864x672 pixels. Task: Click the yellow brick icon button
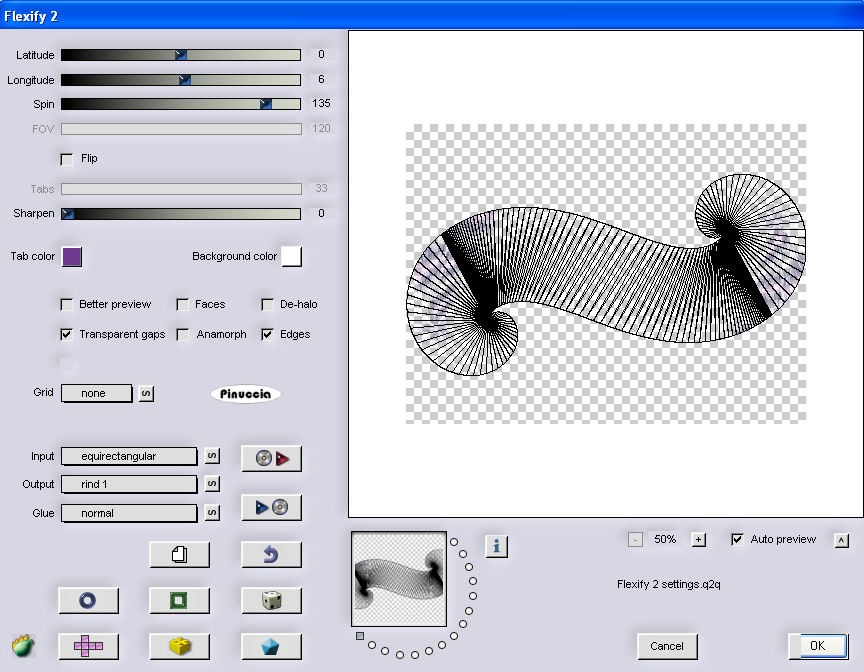180,646
